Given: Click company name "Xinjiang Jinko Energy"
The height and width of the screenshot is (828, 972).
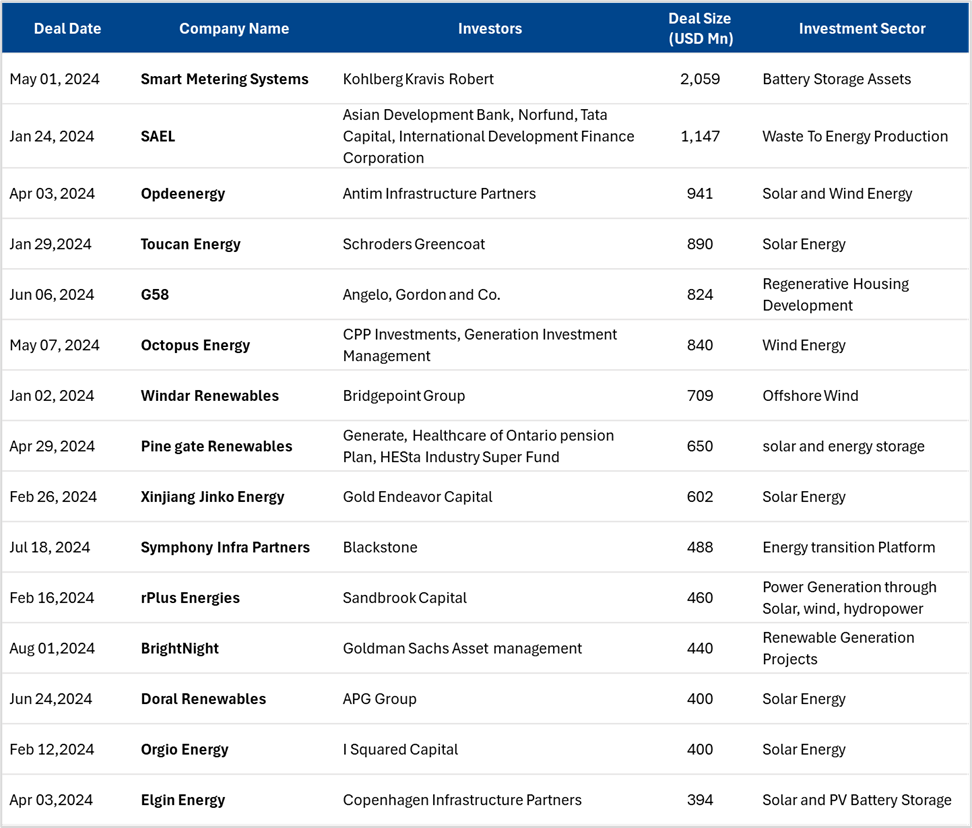Looking at the screenshot, I should point(213,497).
